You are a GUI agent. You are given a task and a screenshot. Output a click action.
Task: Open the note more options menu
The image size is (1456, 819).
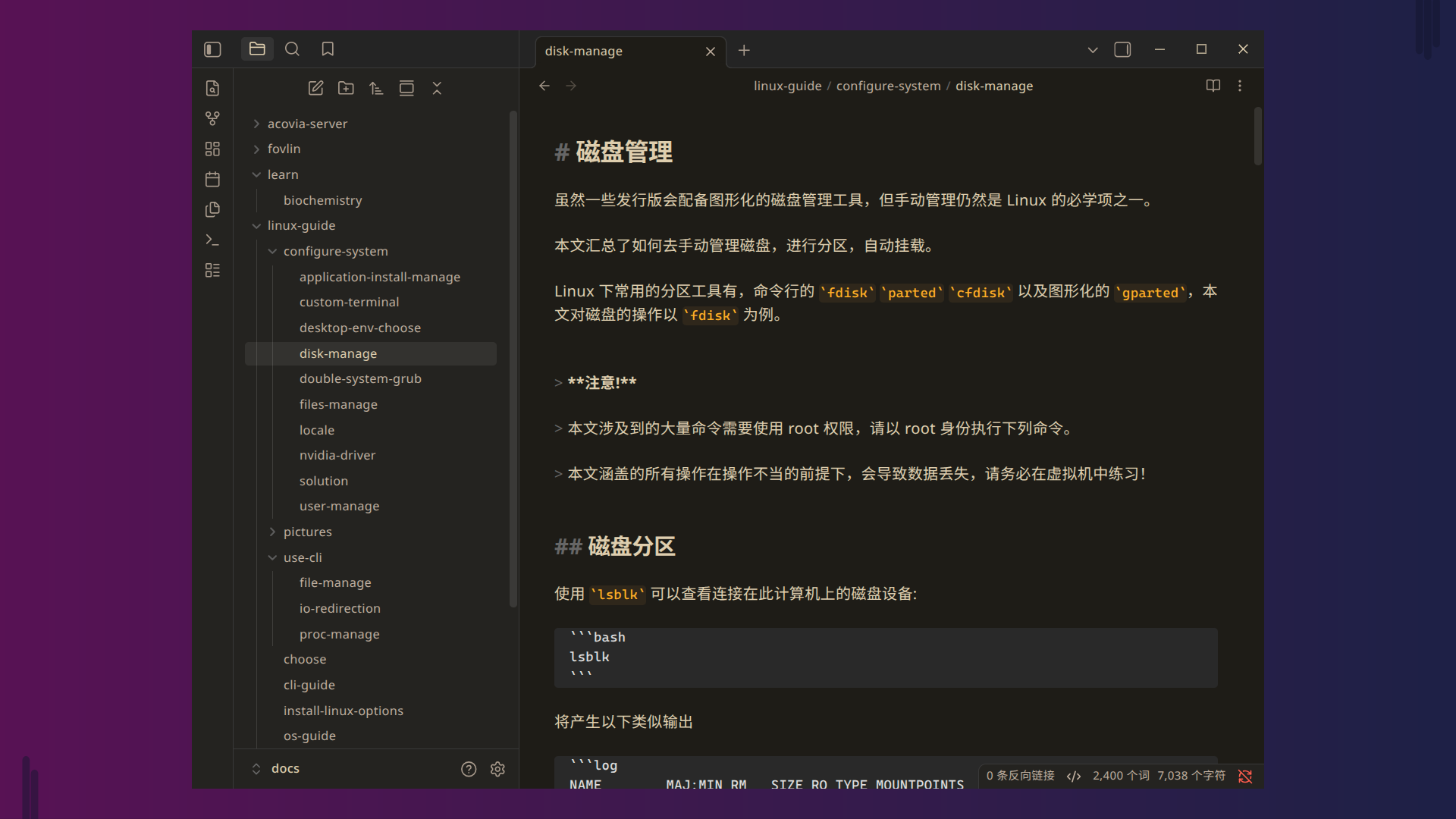(1240, 86)
